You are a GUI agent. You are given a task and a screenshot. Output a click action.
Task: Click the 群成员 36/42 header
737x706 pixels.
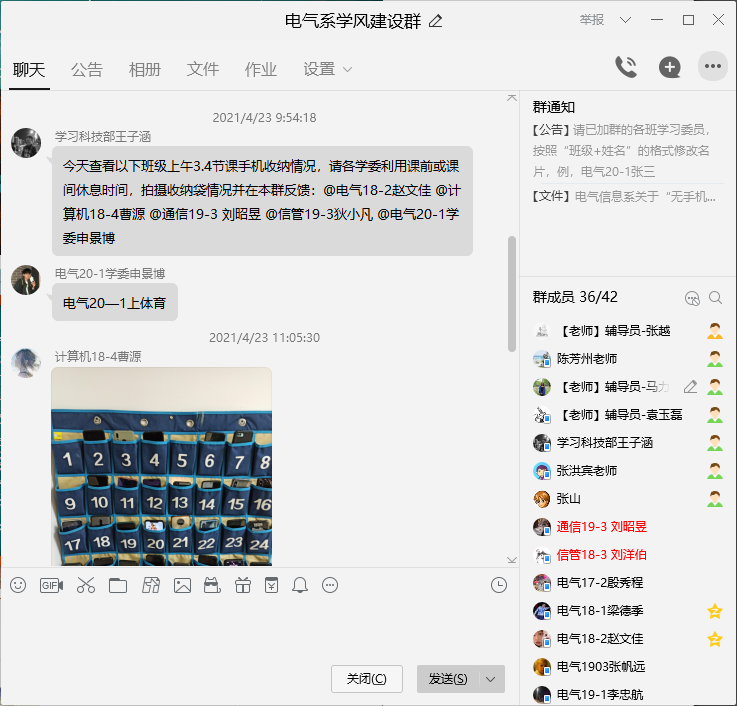(575, 297)
